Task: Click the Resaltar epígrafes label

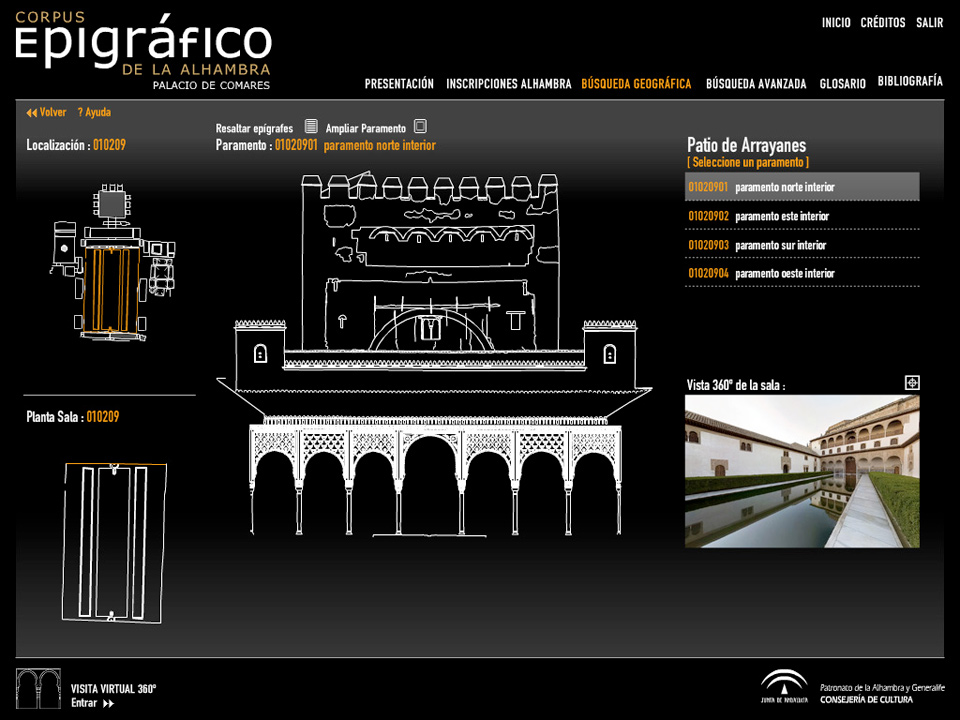Action: [254, 129]
